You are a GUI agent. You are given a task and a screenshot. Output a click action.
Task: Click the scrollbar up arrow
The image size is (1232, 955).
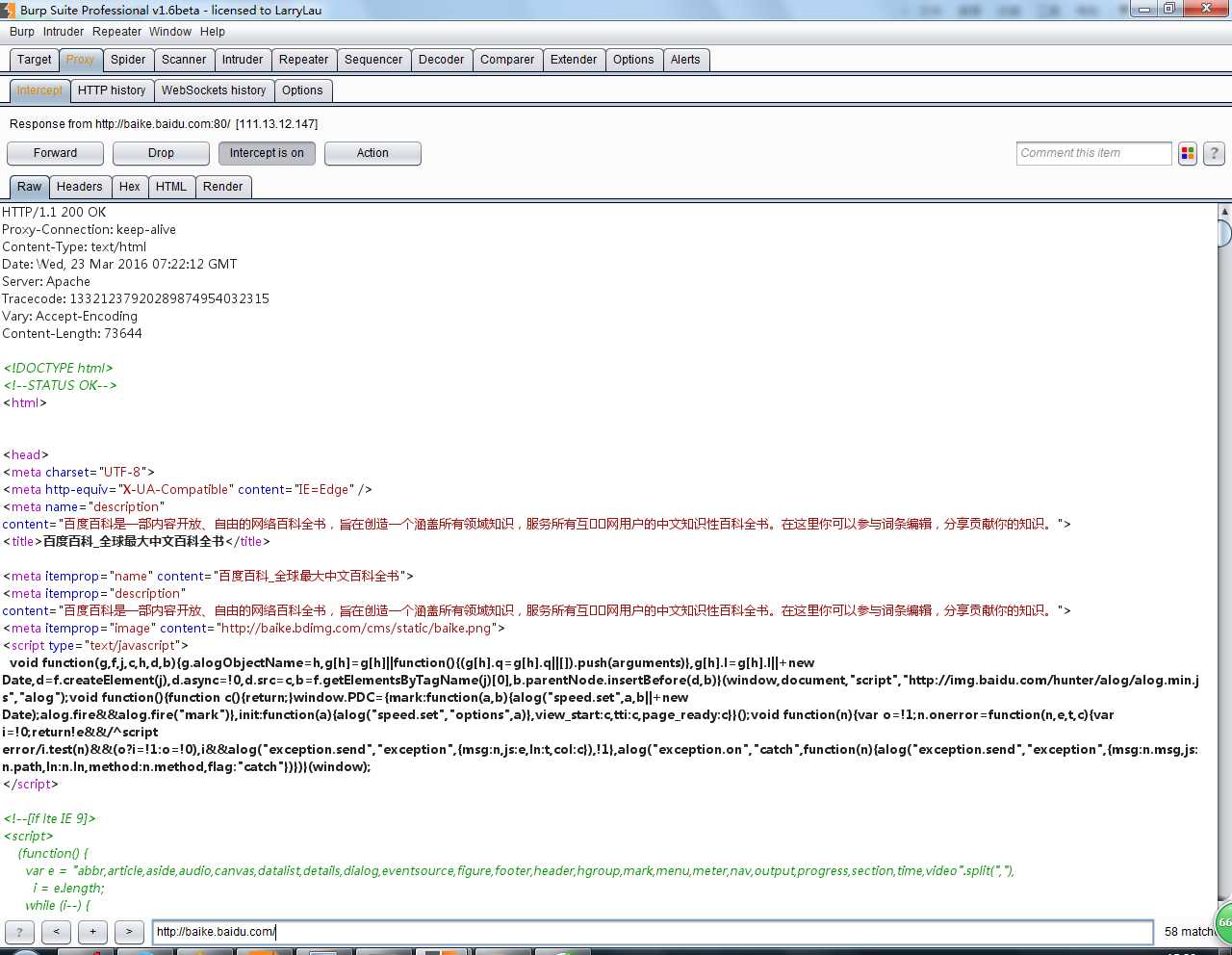pos(1224,211)
